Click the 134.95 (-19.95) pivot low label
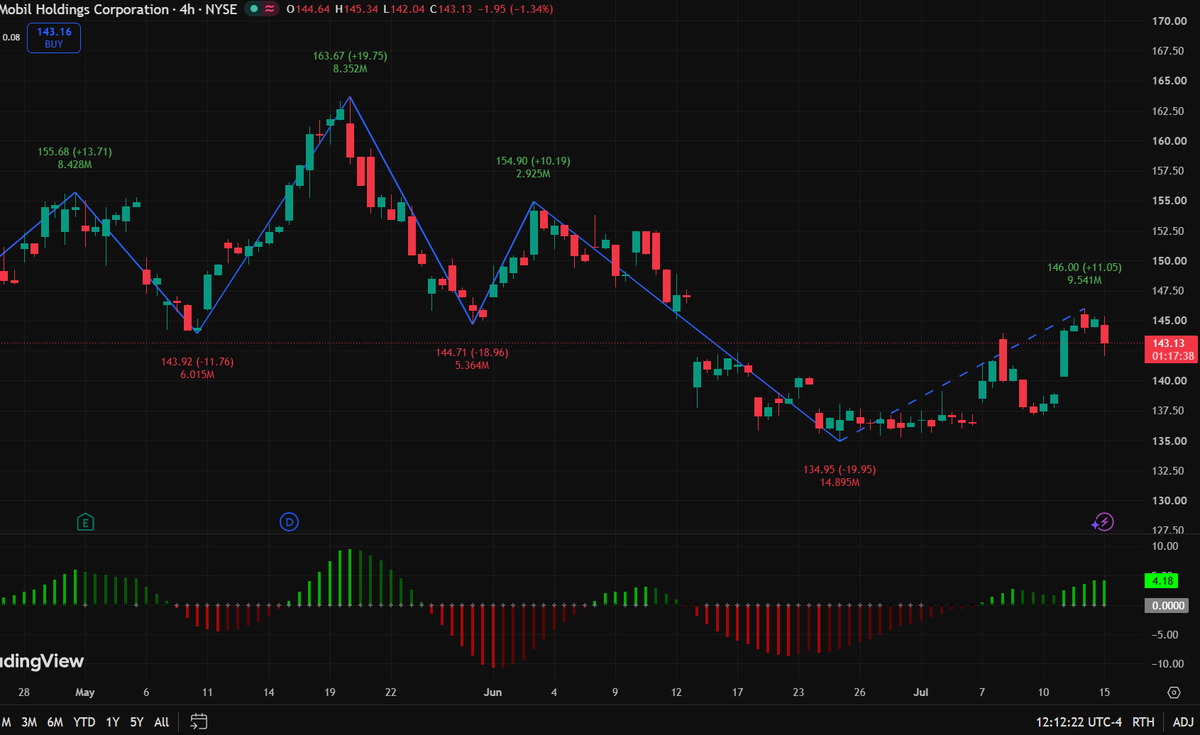 (840, 469)
